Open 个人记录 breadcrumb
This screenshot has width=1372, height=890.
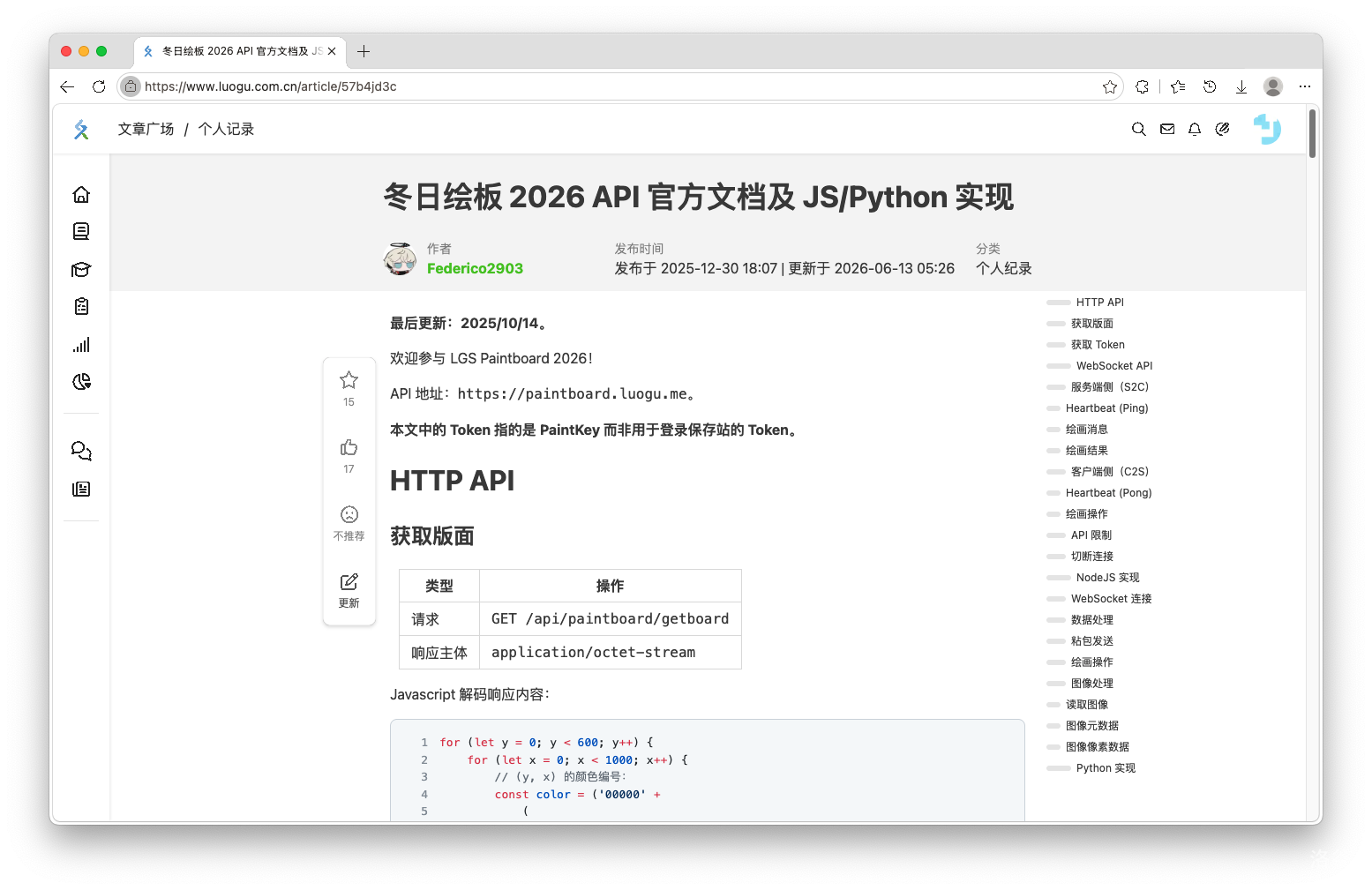click(226, 129)
